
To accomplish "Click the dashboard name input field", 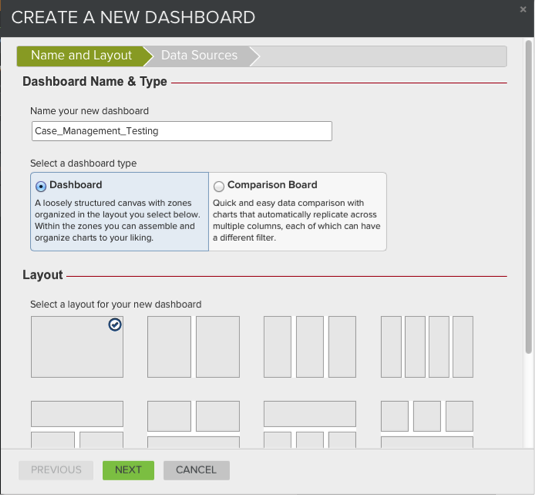I will [182, 131].
